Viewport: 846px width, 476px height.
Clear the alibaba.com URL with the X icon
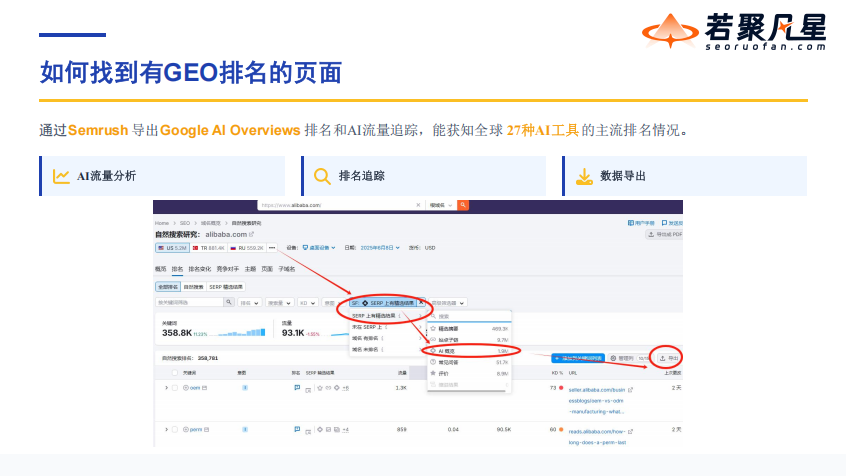coord(418,205)
